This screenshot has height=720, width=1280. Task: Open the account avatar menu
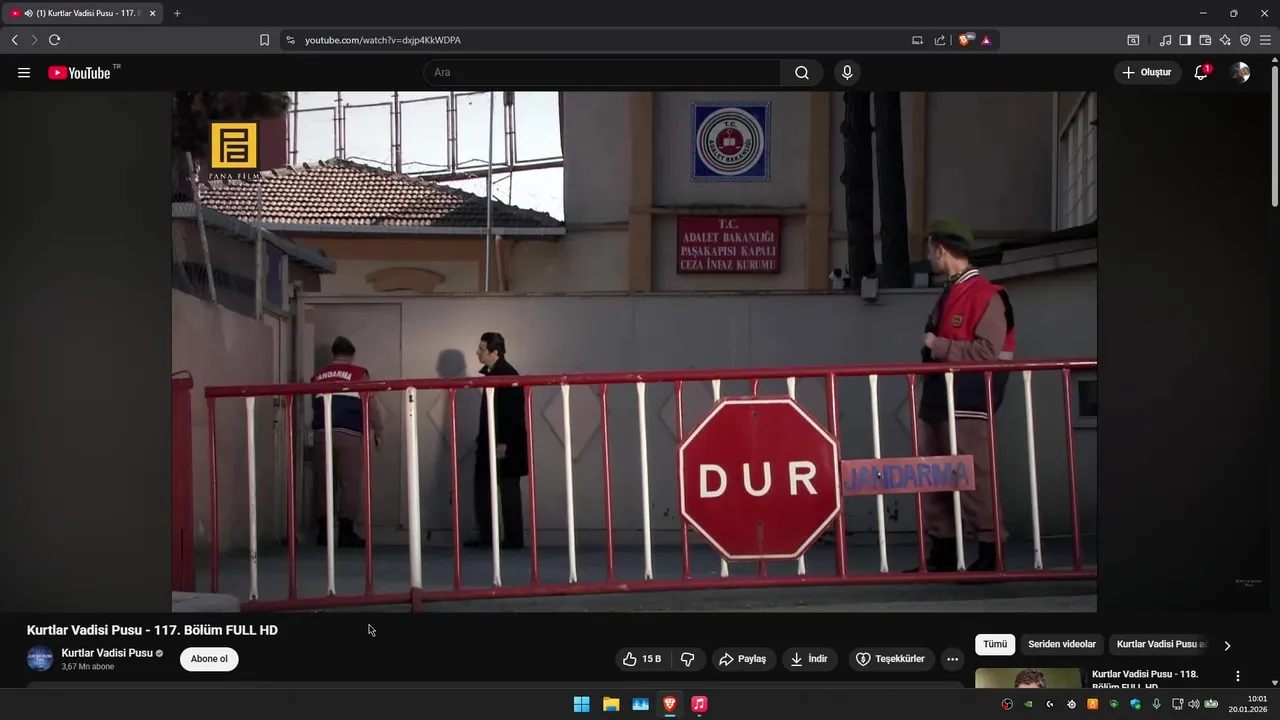pyautogui.click(x=1240, y=73)
